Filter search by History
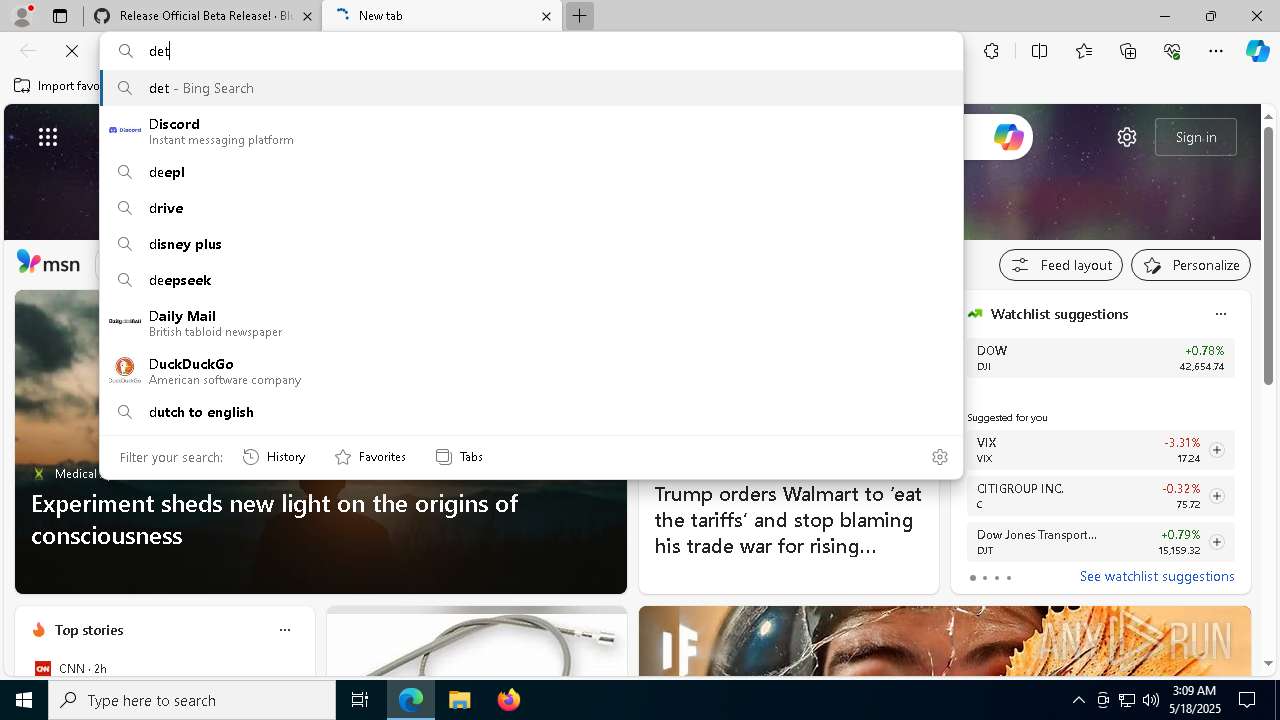Screen dimensions: 1280x720 [x=274, y=457]
